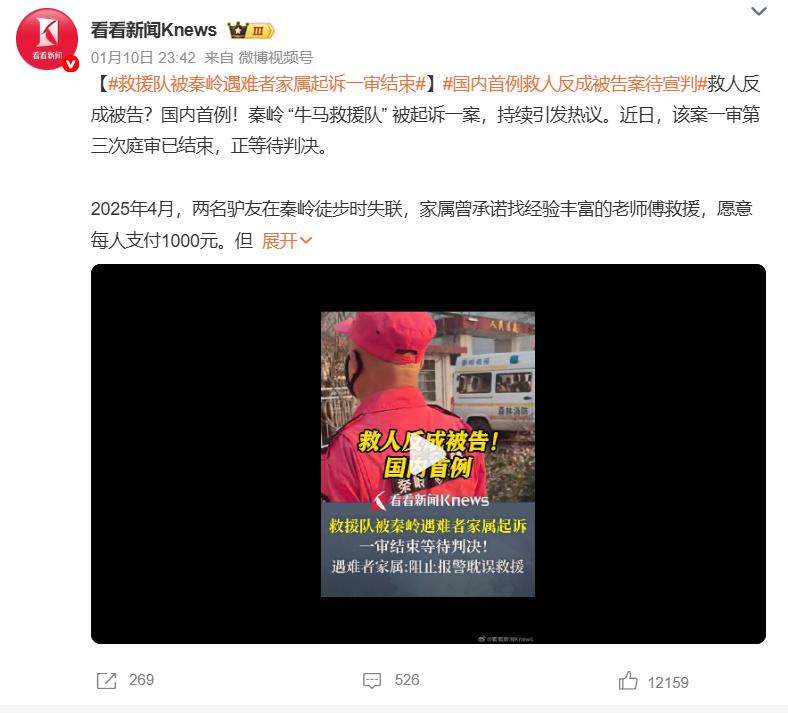Open the post options chevron menu
Image resolution: width=788 pixels, height=713 pixels.
click(x=758, y=11)
